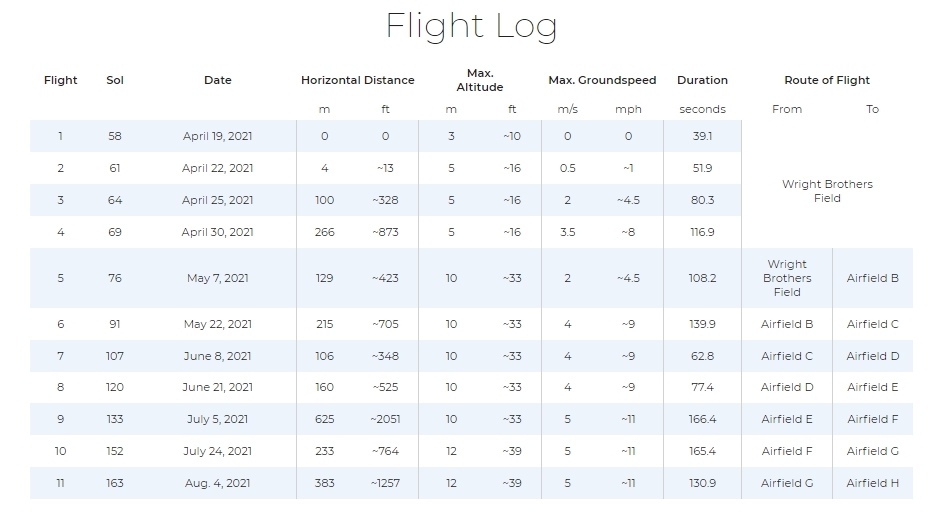Click the date cell April 19, 2021
Image resolution: width=929 pixels, height=512 pixels.
218,136
